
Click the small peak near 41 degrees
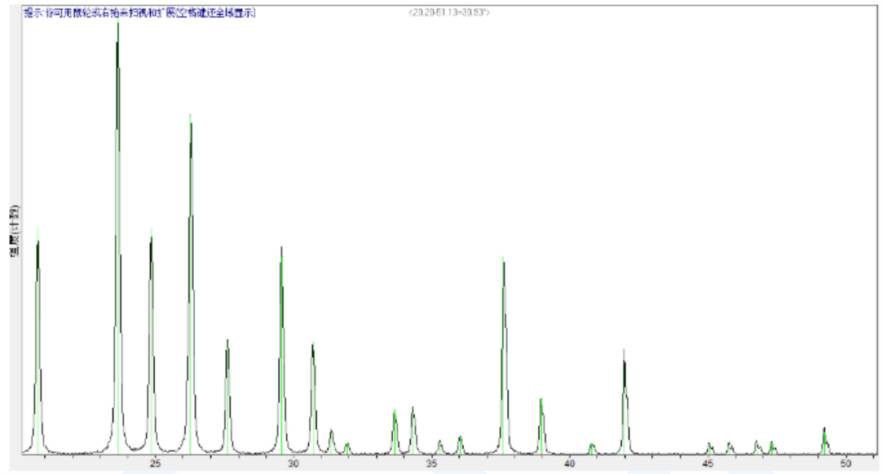point(592,447)
